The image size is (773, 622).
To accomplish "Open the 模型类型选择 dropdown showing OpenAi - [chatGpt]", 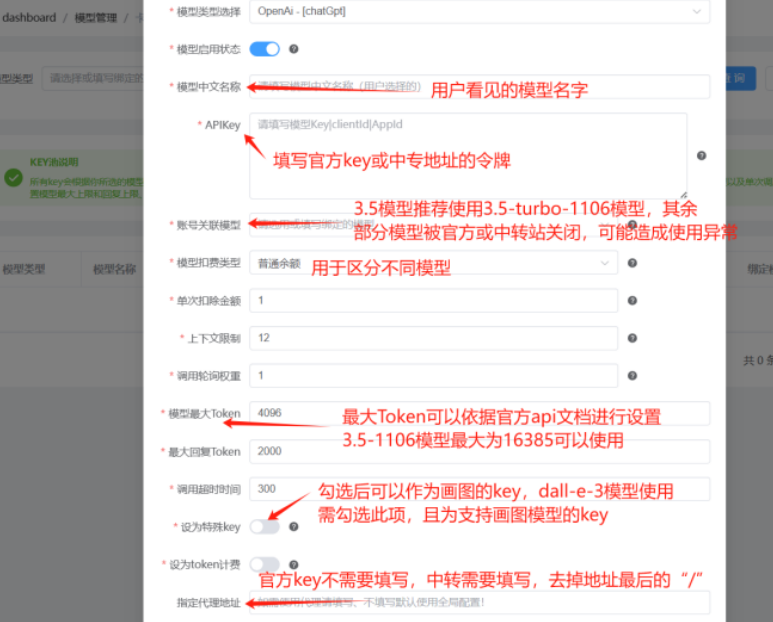I will (479, 11).
